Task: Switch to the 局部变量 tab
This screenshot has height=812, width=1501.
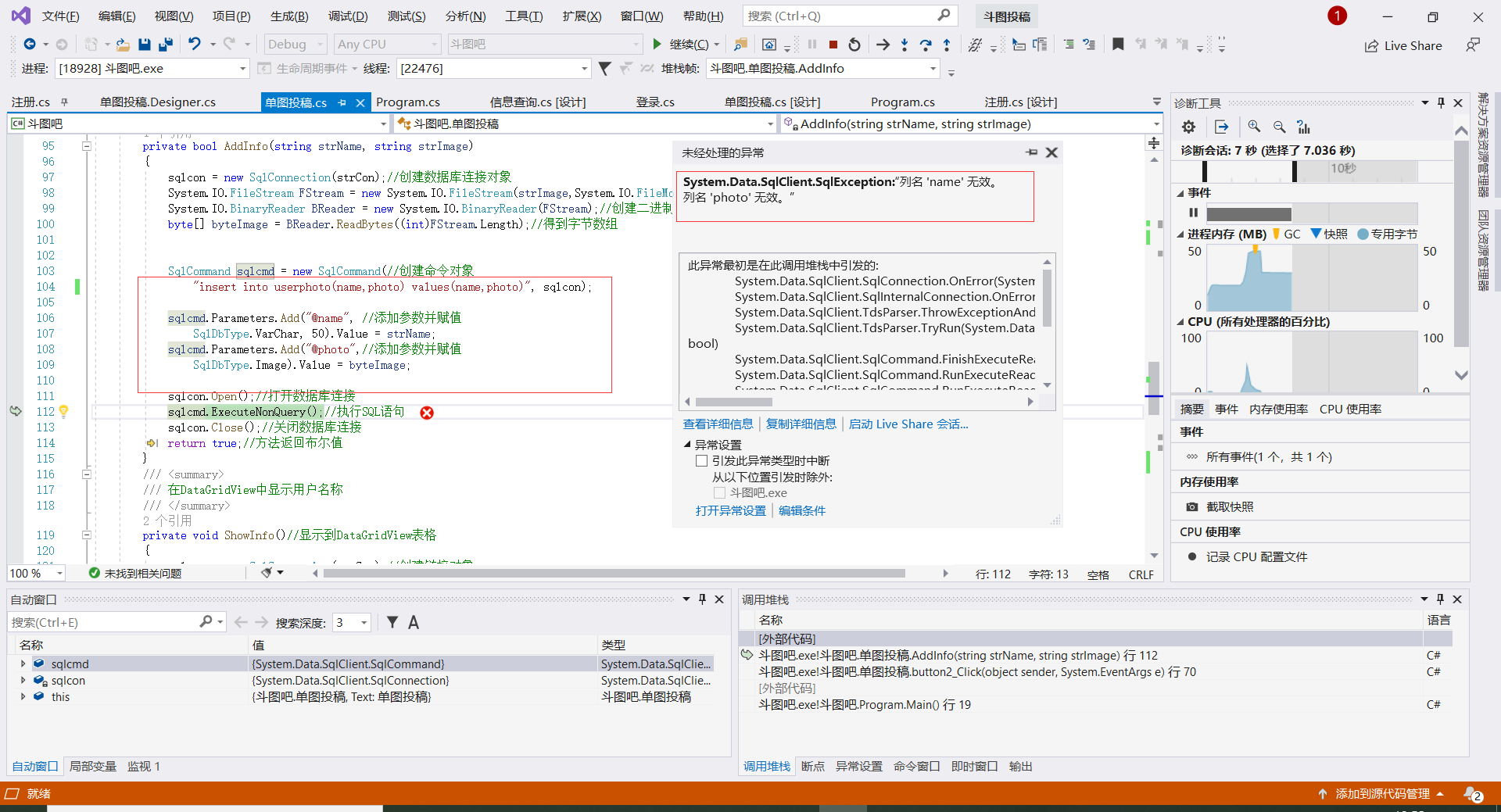Action: tap(93, 767)
